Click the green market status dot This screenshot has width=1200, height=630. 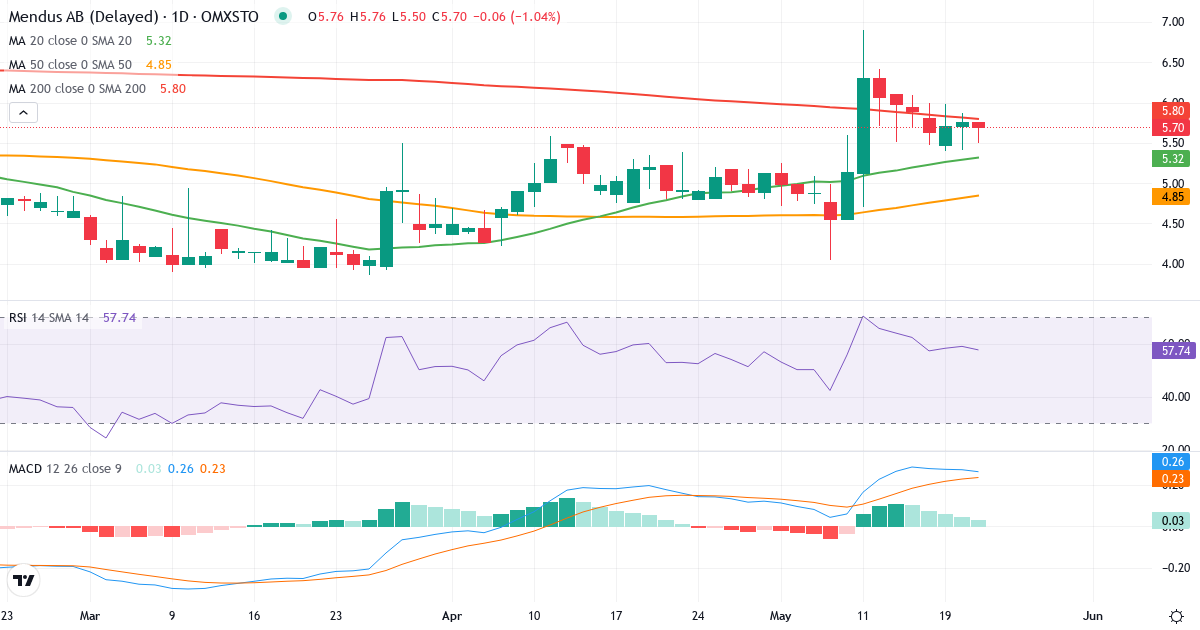(285, 17)
